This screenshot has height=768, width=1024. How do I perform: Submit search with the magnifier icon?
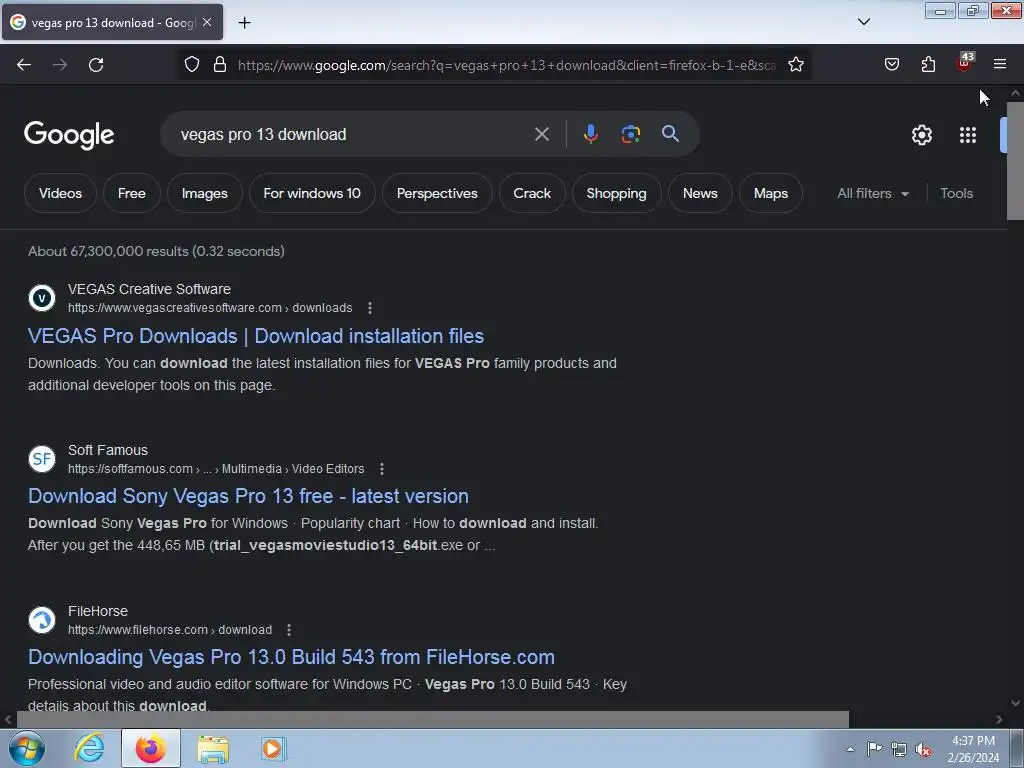[x=670, y=134]
